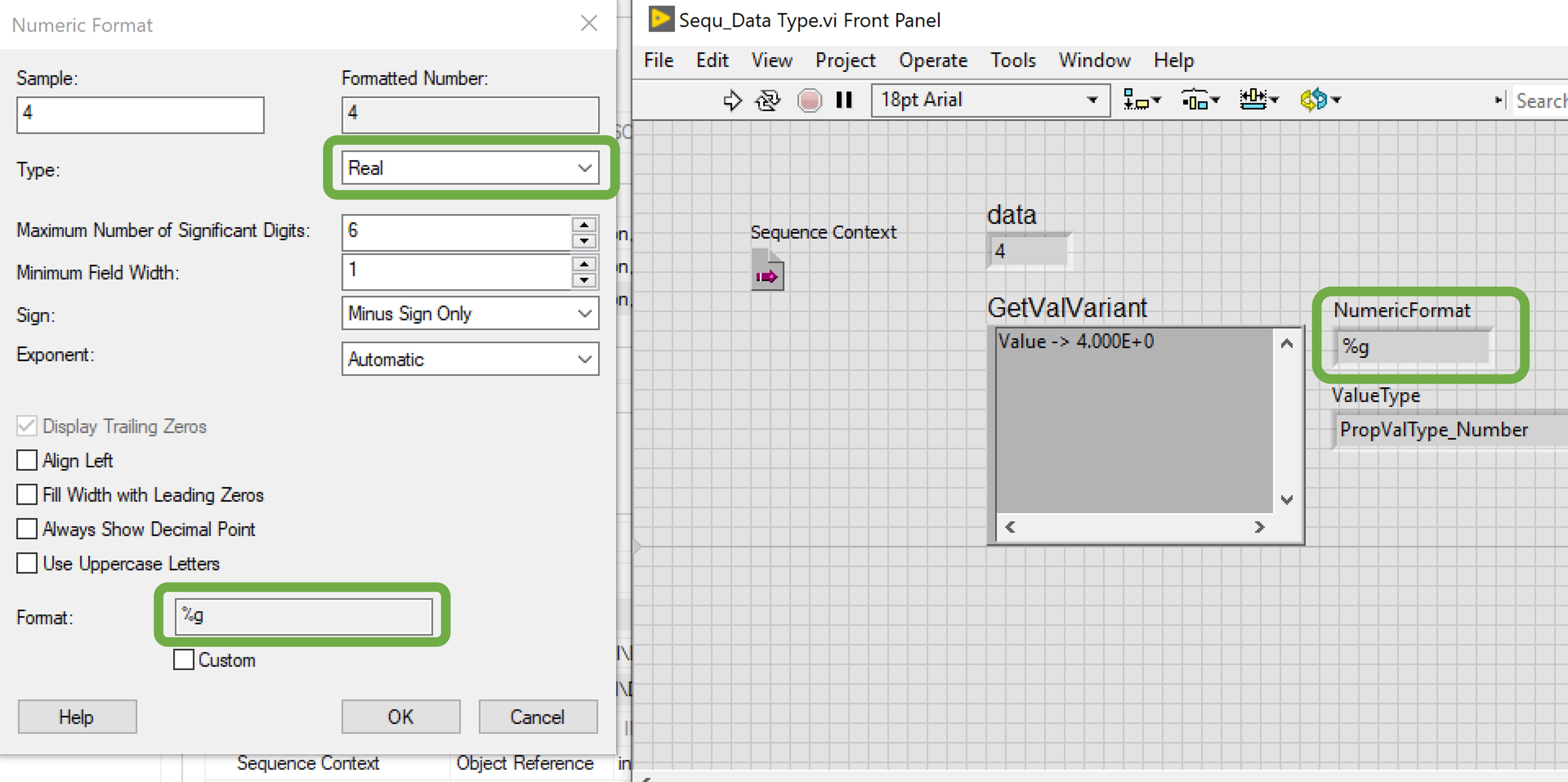Toggle the Custom format checkbox
Viewport: 1568px width, 782px height.
coord(182,660)
